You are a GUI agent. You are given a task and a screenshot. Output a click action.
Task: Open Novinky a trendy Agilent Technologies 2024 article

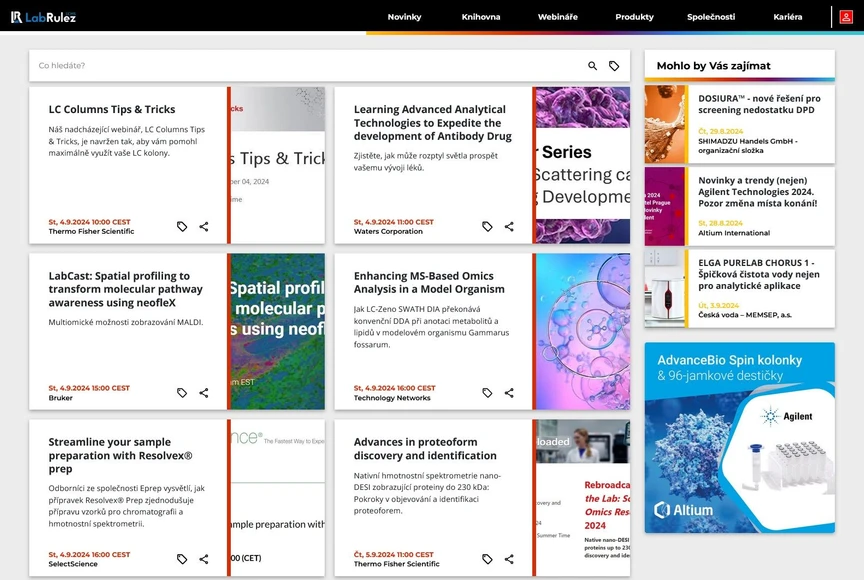758,192
